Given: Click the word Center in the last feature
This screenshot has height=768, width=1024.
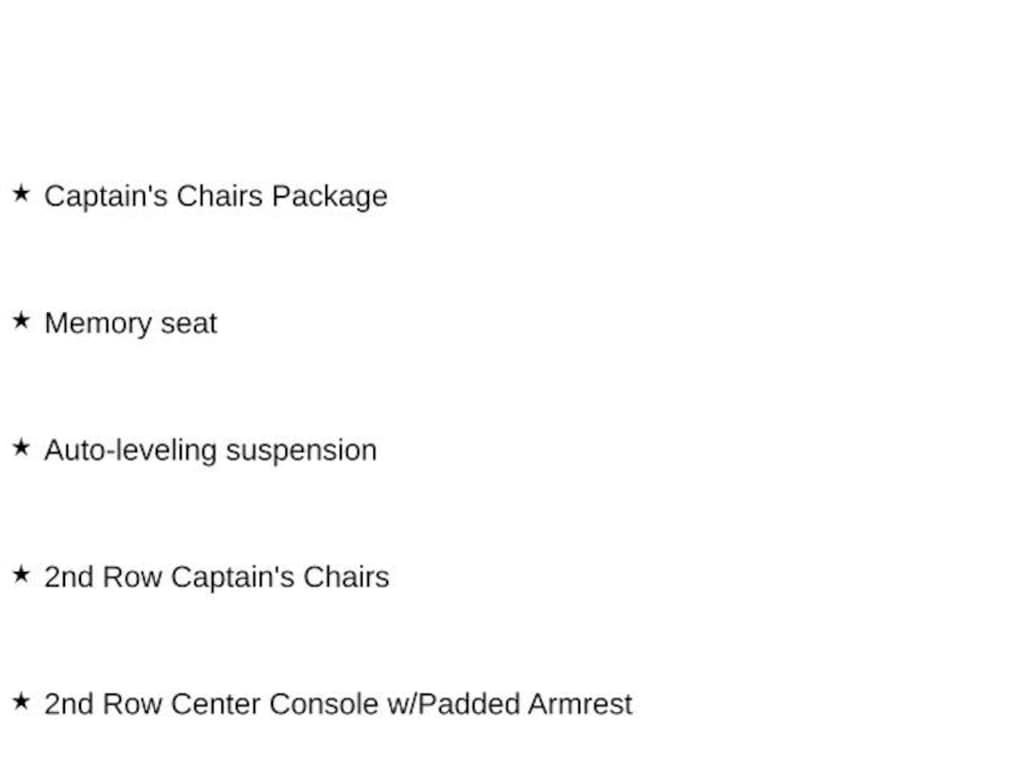Looking at the screenshot, I should [x=215, y=705].
